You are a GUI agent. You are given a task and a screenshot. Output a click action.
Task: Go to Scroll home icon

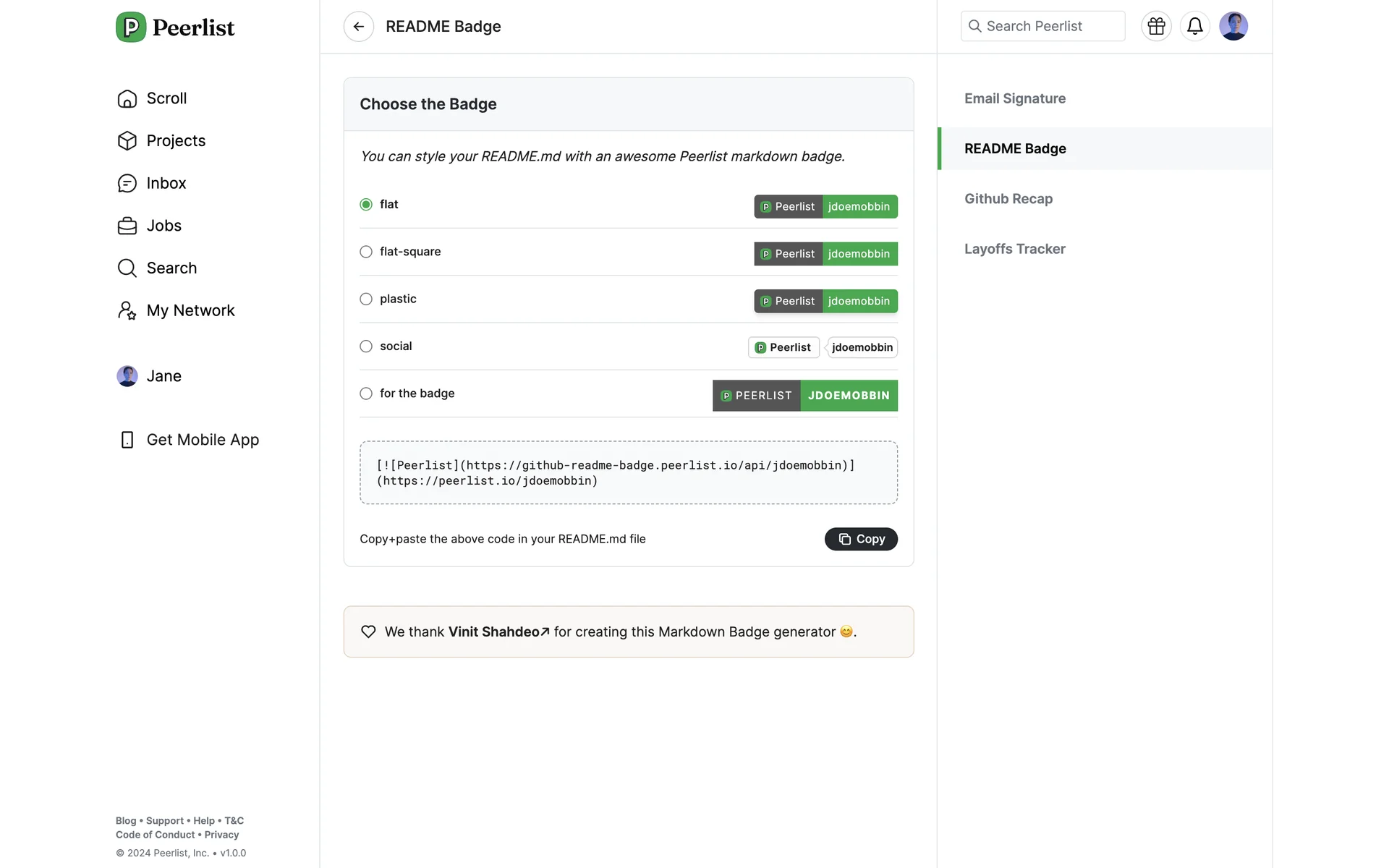127,98
